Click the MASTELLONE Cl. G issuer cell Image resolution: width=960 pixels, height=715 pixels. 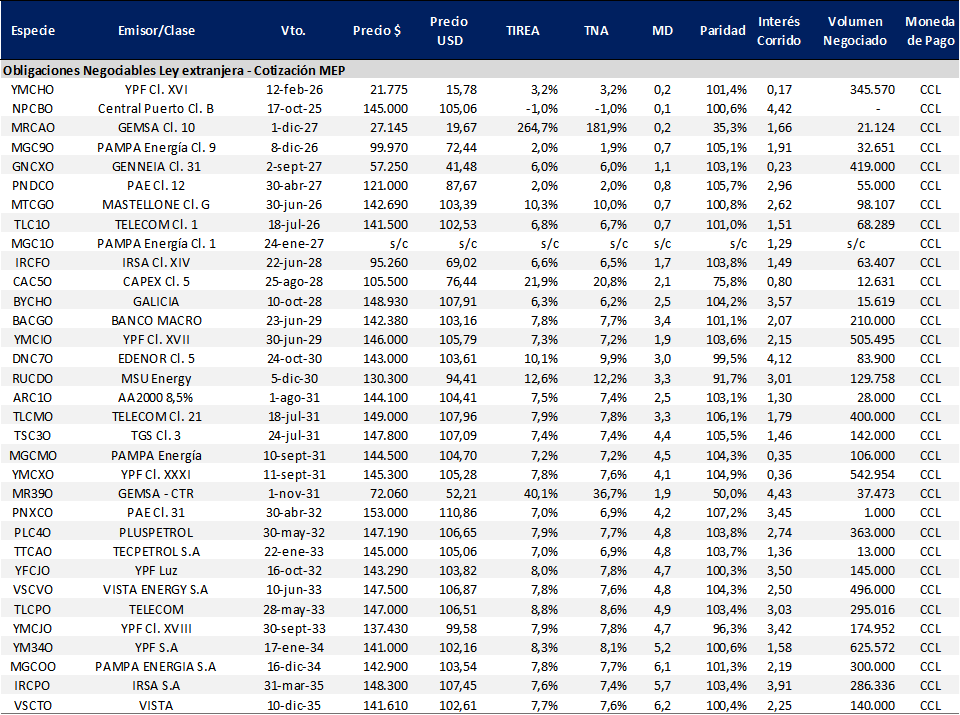tap(155, 203)
